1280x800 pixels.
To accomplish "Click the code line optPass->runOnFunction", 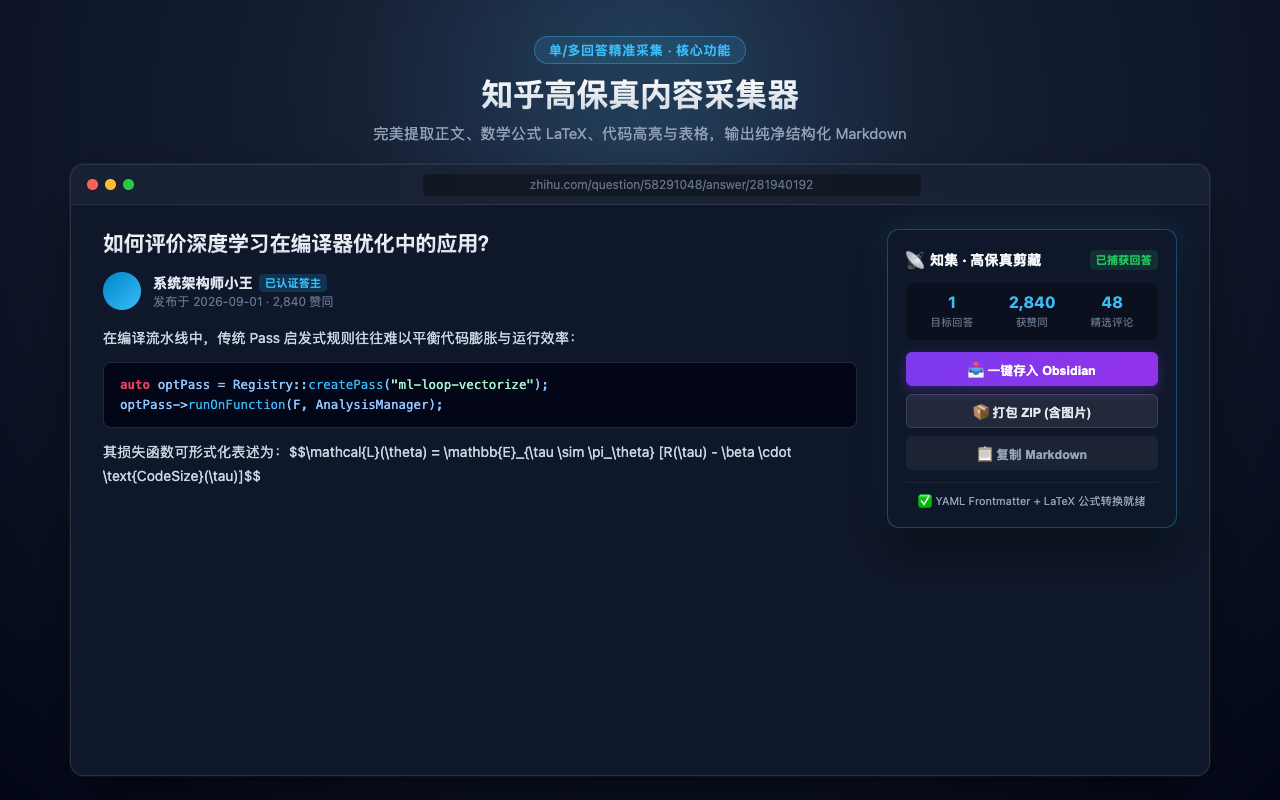I will (281, 404).
